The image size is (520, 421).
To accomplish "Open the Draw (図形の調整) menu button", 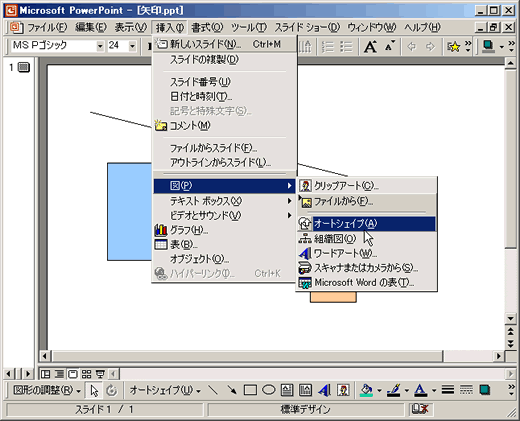I will click(46, 390).
